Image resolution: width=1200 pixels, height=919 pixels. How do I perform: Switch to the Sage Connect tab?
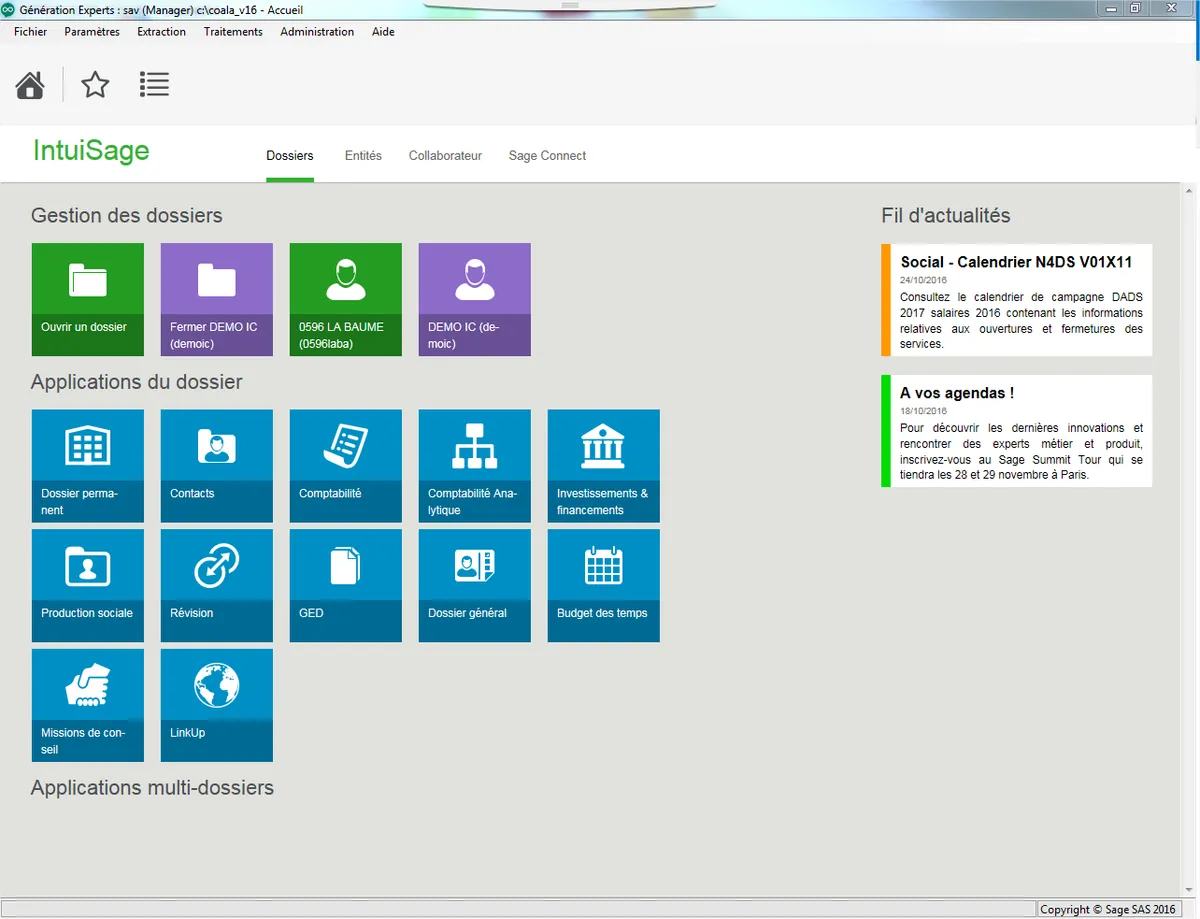547,156
